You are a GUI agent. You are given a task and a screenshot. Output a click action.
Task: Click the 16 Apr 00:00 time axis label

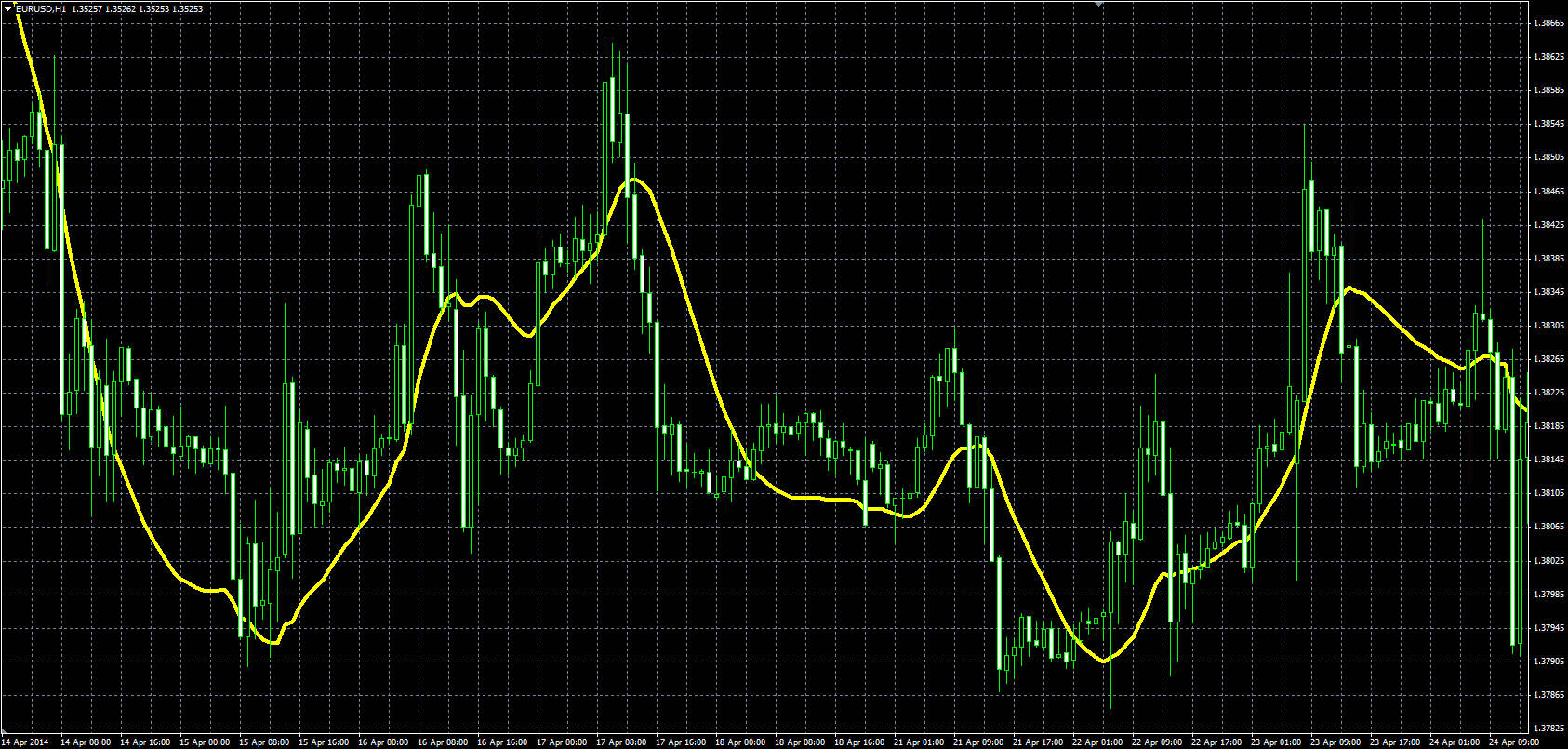383,742
